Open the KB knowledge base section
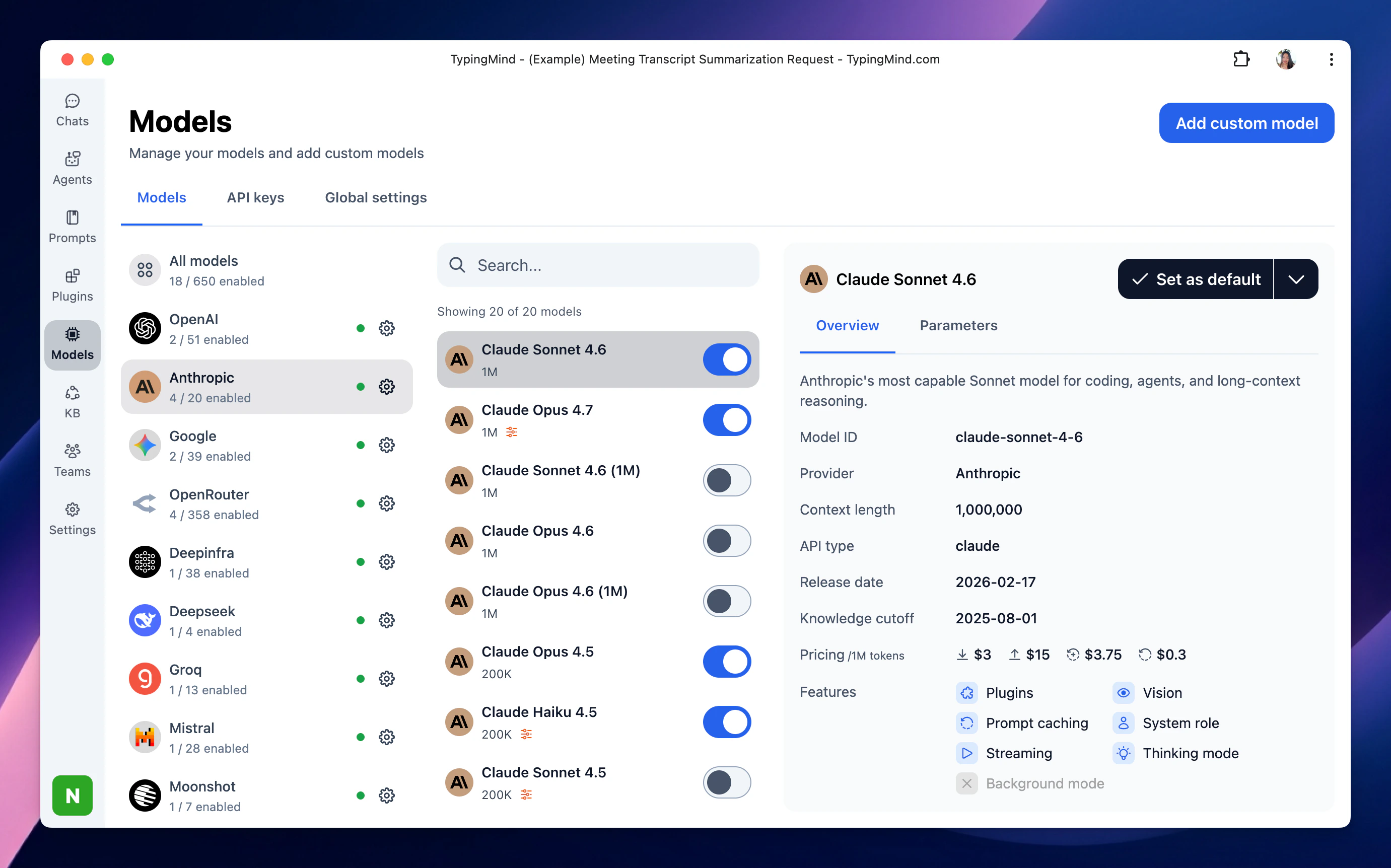Image resolution: width=1391 pixels, height=868 pixels. (73, 402)
